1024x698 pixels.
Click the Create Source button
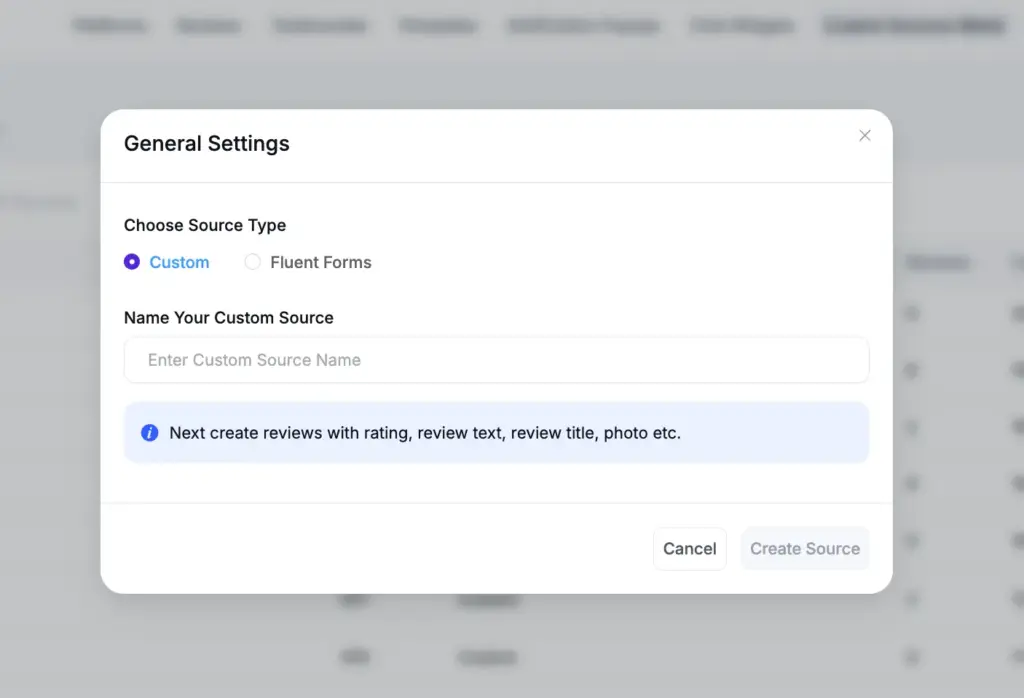[805, 548]
